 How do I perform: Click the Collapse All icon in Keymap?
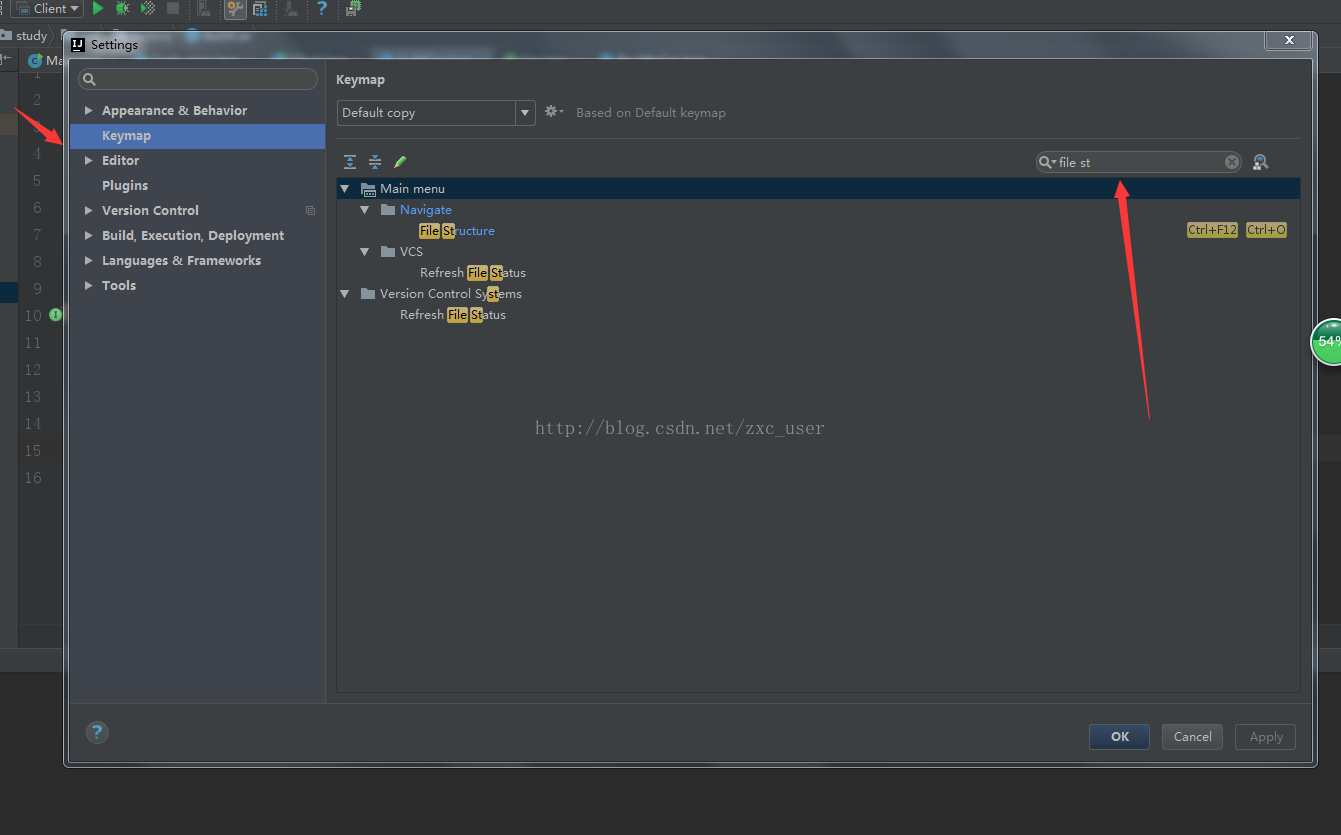click(375, 162)
